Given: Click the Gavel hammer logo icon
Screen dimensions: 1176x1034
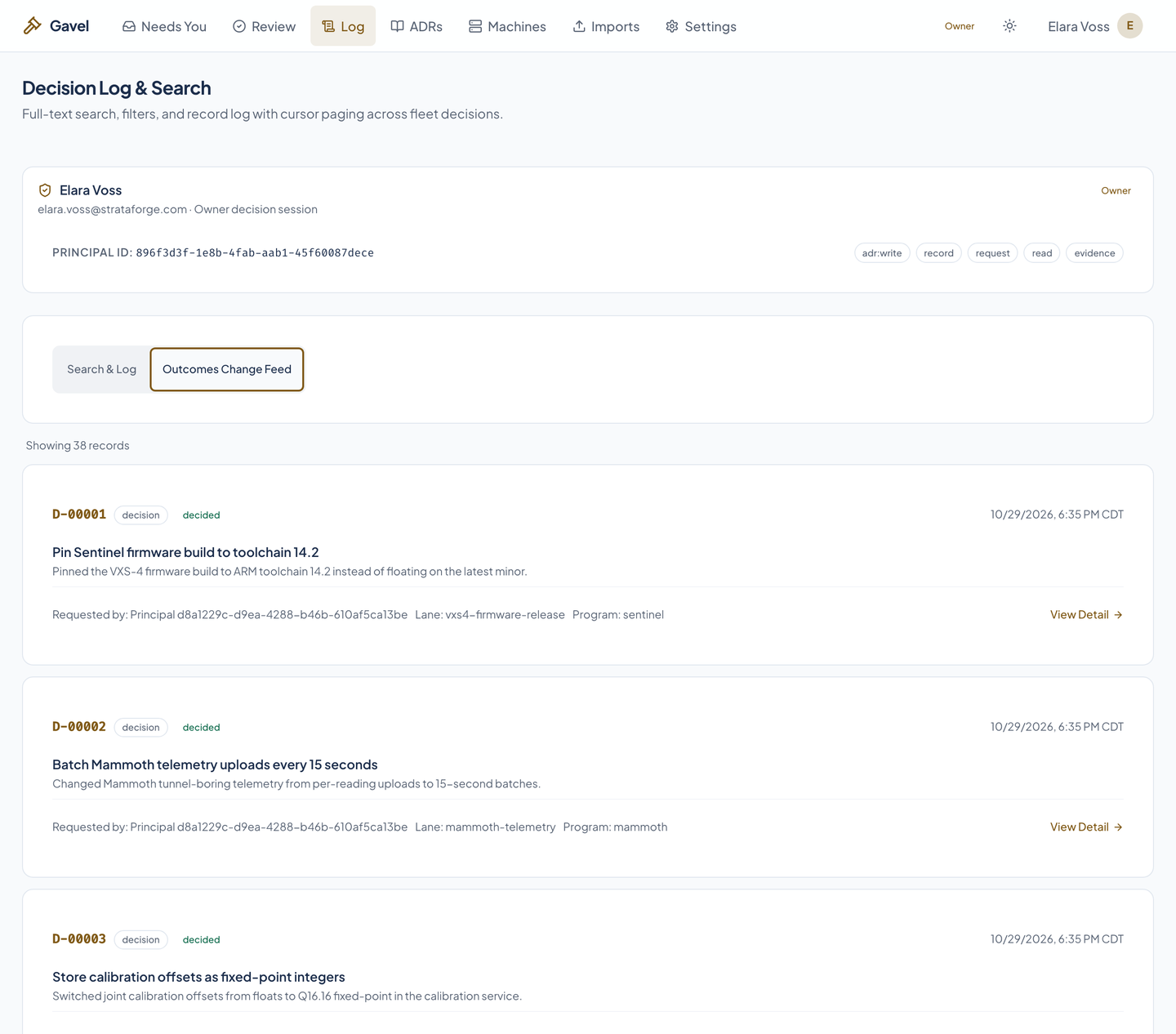Looking at the screenshot, I should [32, 25].
